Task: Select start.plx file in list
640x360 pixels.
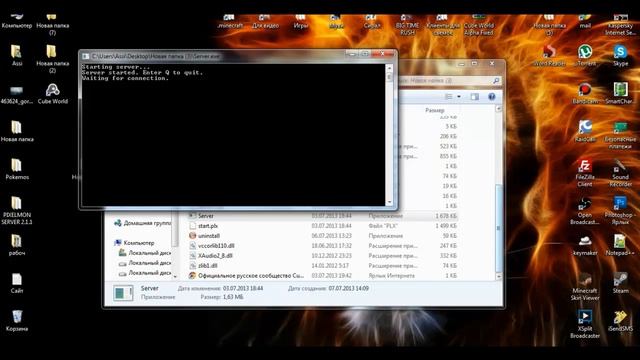Action: (322, 226)
